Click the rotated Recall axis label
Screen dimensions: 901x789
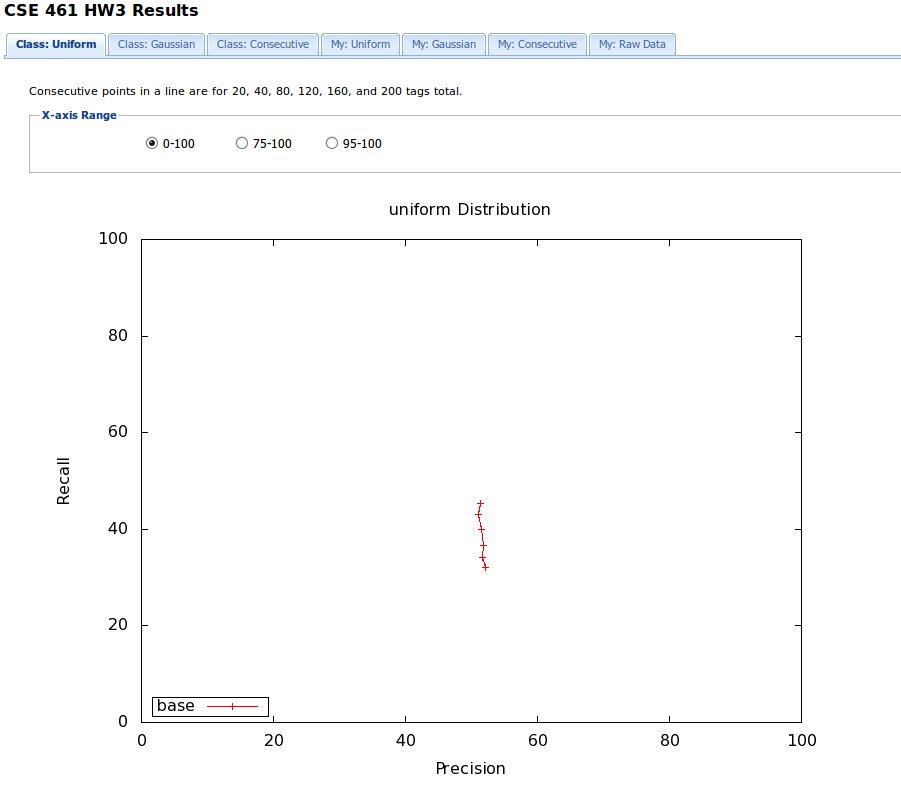tap(64, 480)
